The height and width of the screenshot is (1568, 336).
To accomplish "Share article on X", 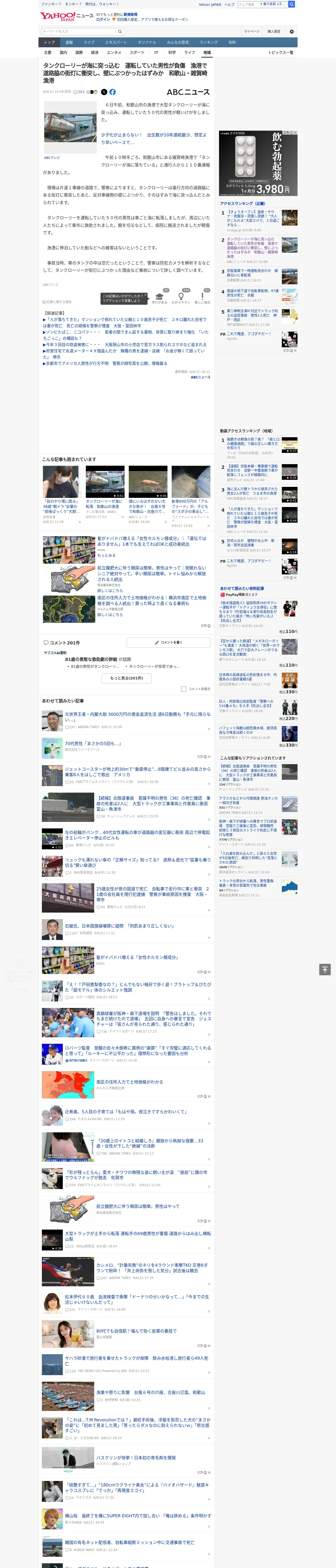I will 104,92.
